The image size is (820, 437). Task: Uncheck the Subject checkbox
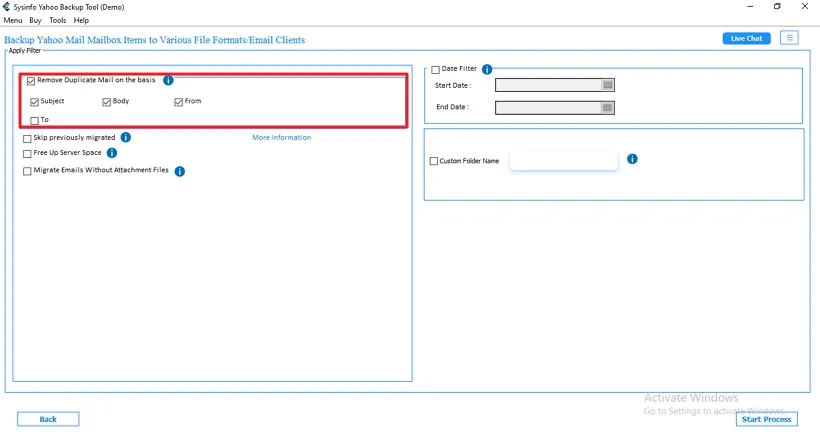click(x=35, y=102)
